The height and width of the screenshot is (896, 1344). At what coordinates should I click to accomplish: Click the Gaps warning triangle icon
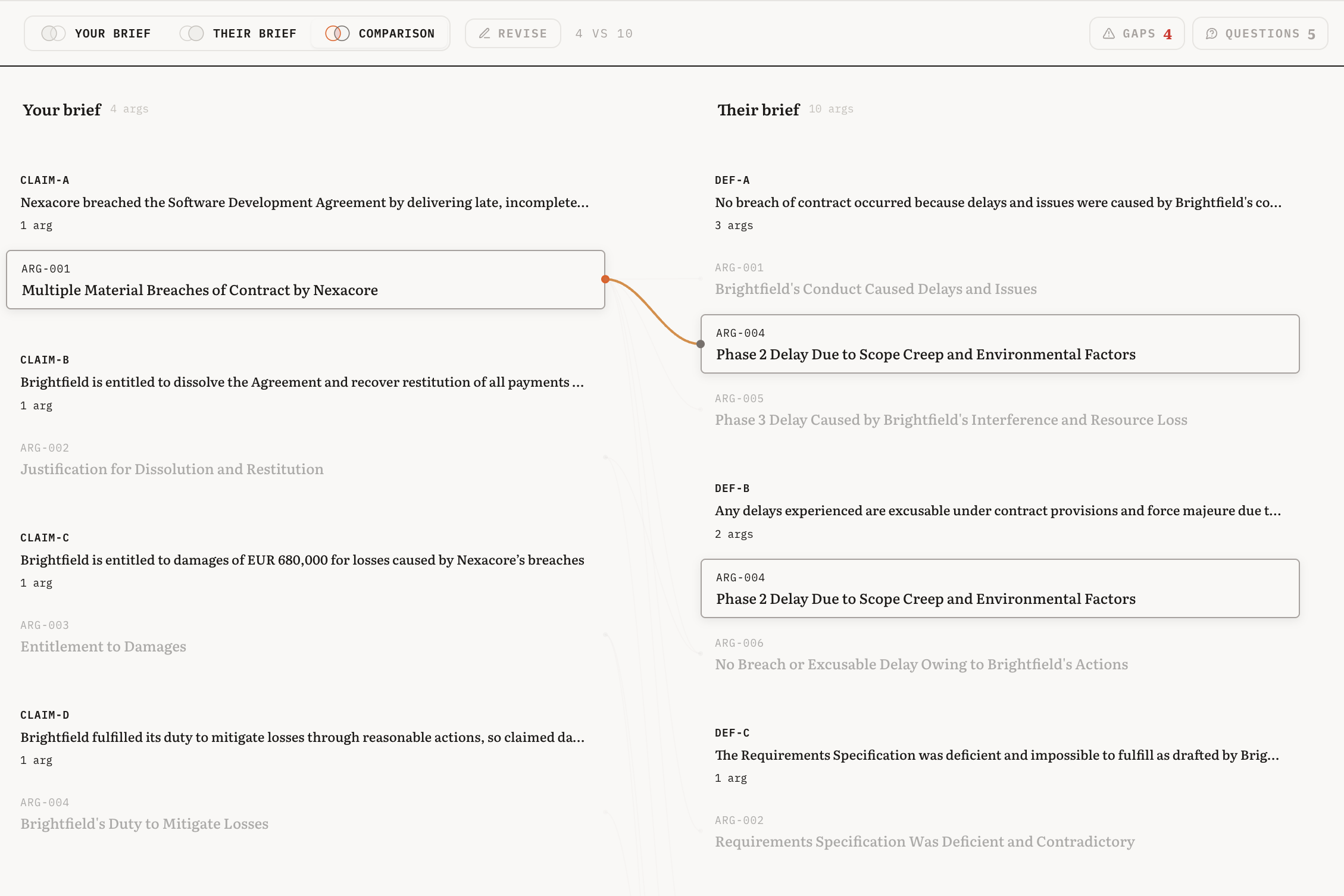click(1108, 33)
